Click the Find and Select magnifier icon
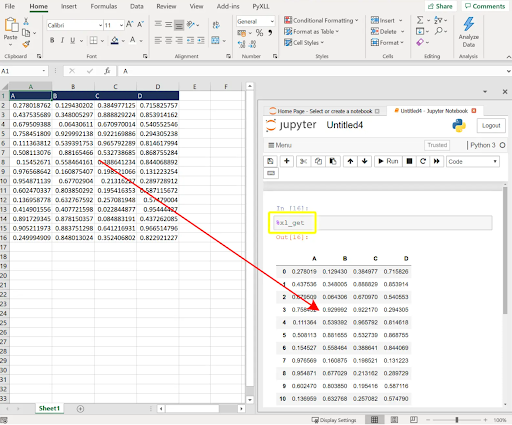This screenshot has width=512, height=425. [x=439, y=31]
